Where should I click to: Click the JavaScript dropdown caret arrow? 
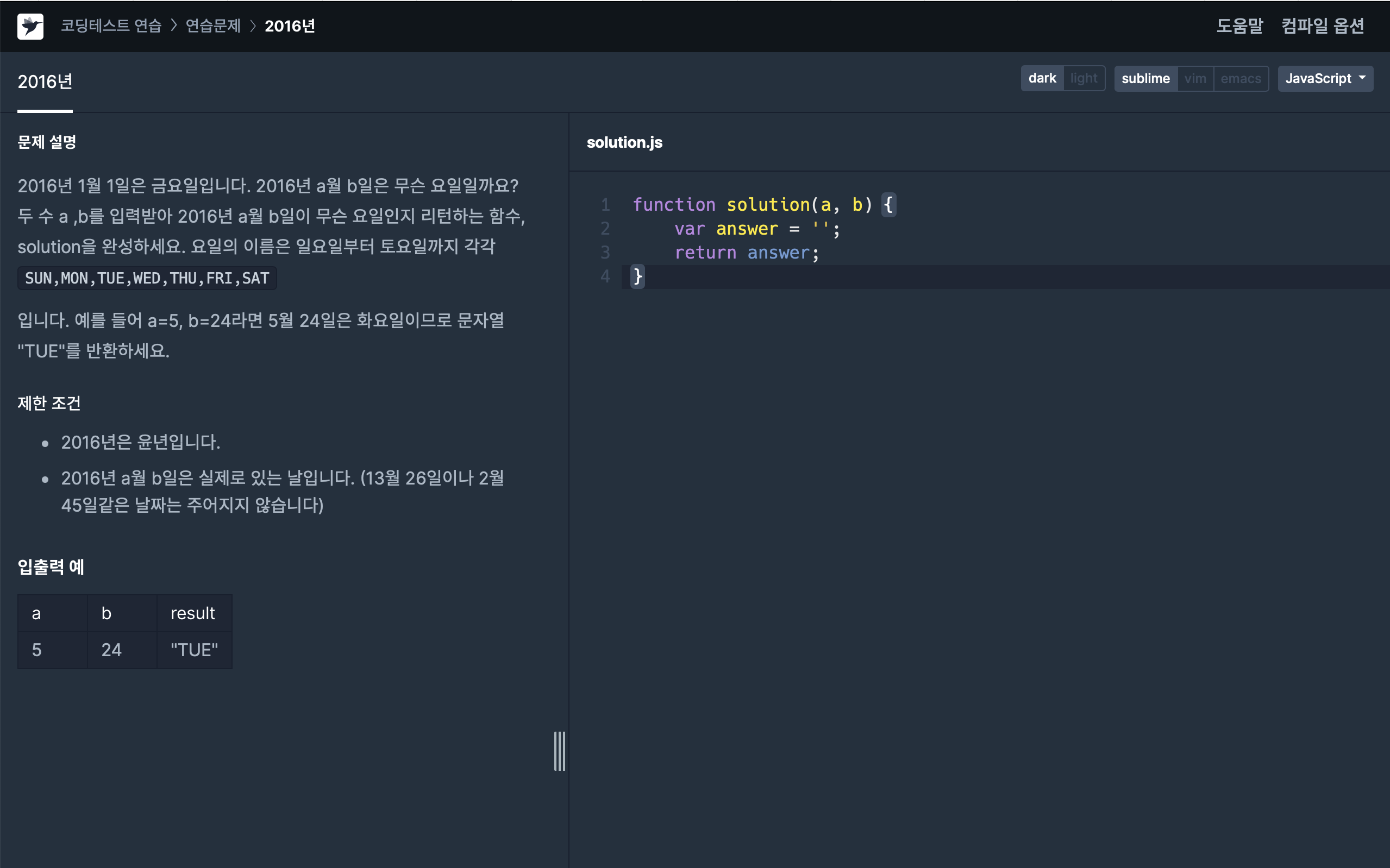click(x=1362, y=78)
